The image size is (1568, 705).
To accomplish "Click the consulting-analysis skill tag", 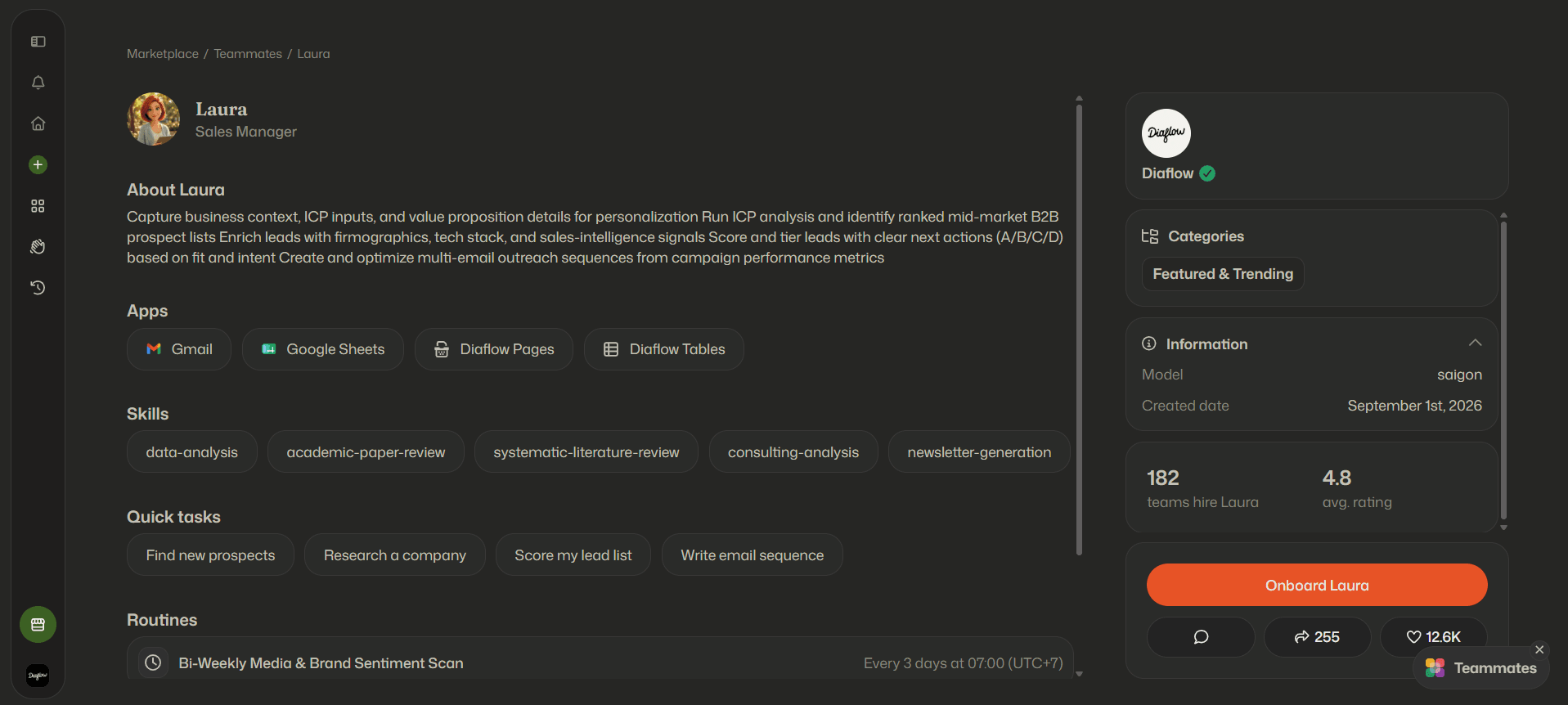I will [x=793, y=452].
